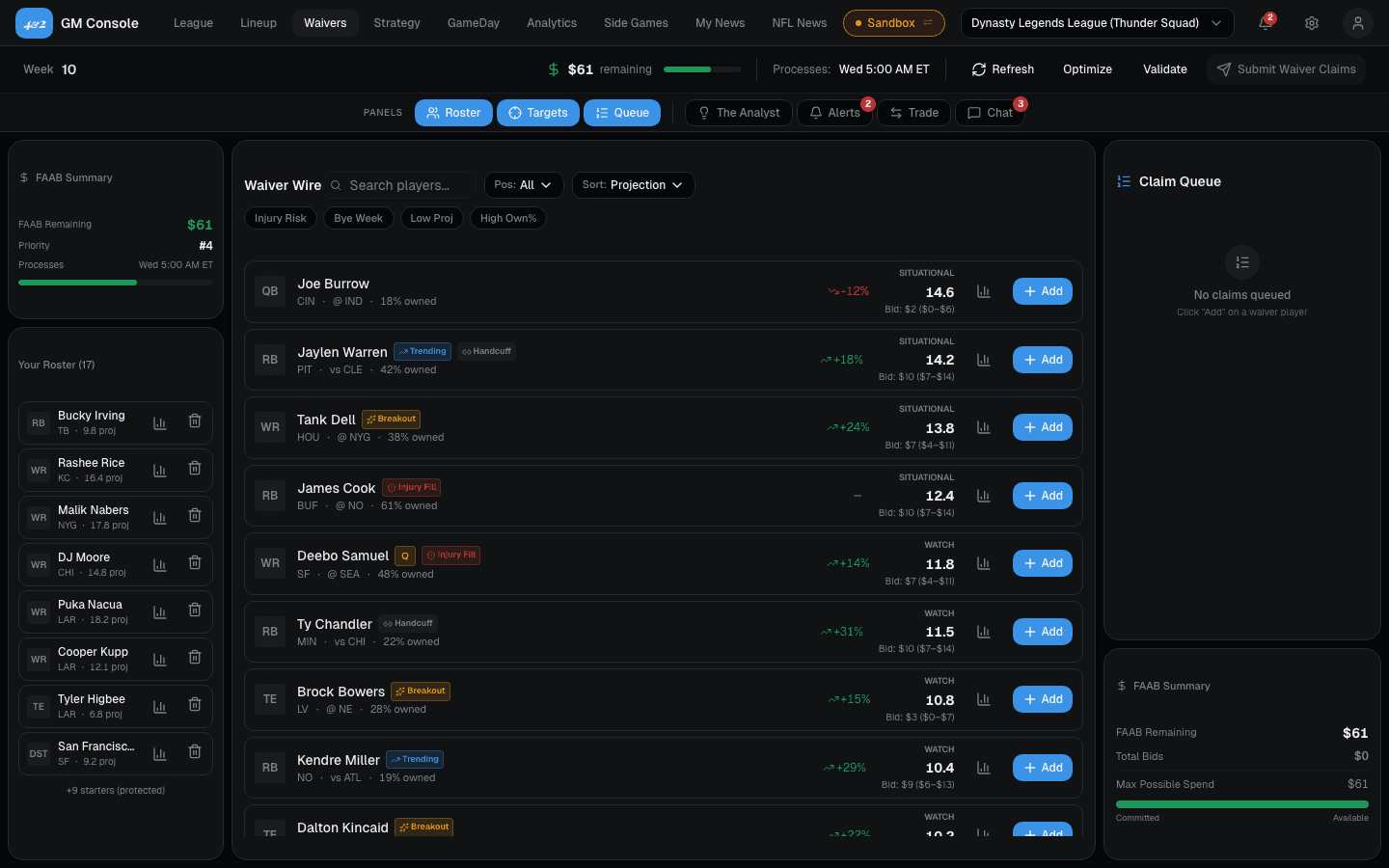Drop San Francisco DST with trash icon
The height and width of the screenshot is (868, 1389).
coord(195,752)
